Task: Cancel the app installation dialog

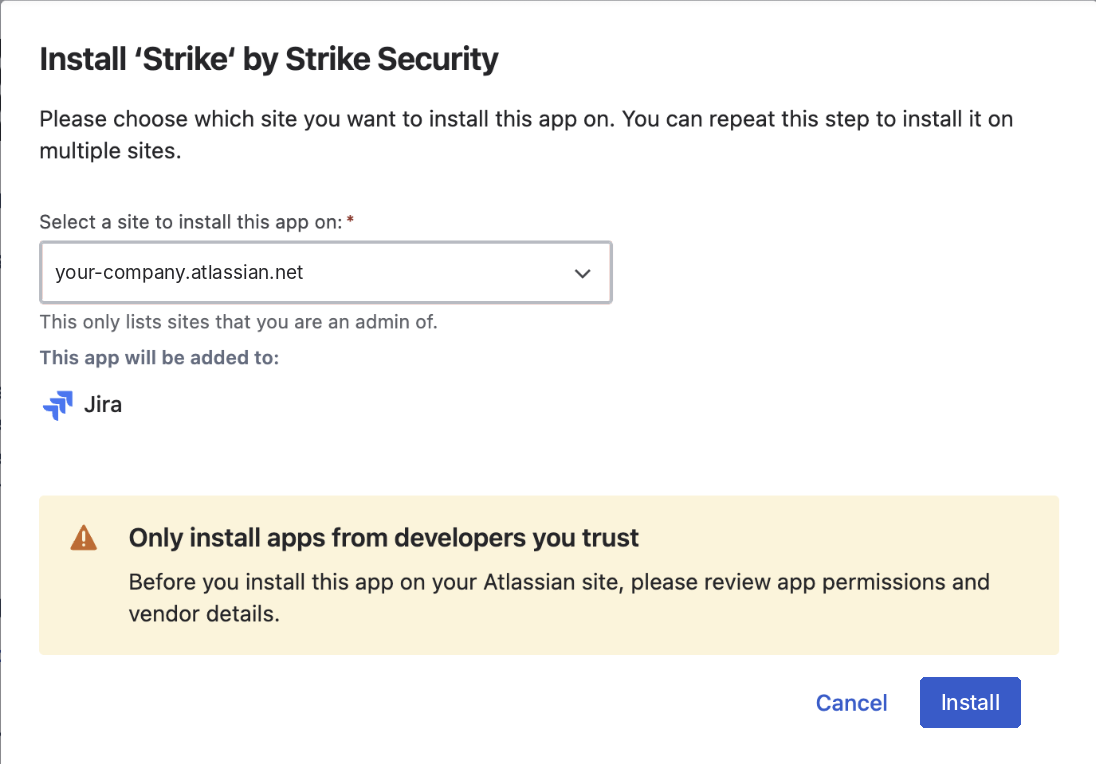Action: [x=851, y=702]
